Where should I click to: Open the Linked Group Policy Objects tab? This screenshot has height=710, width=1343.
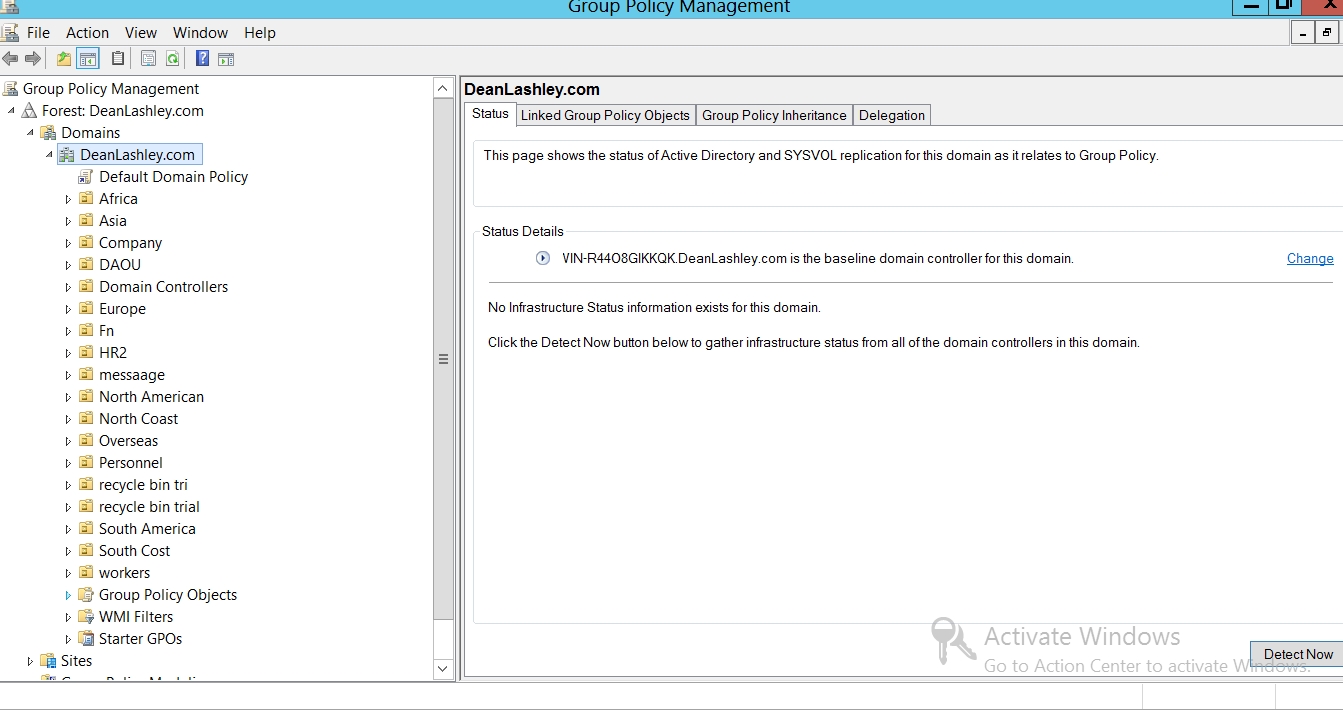(x=605, y=115)
